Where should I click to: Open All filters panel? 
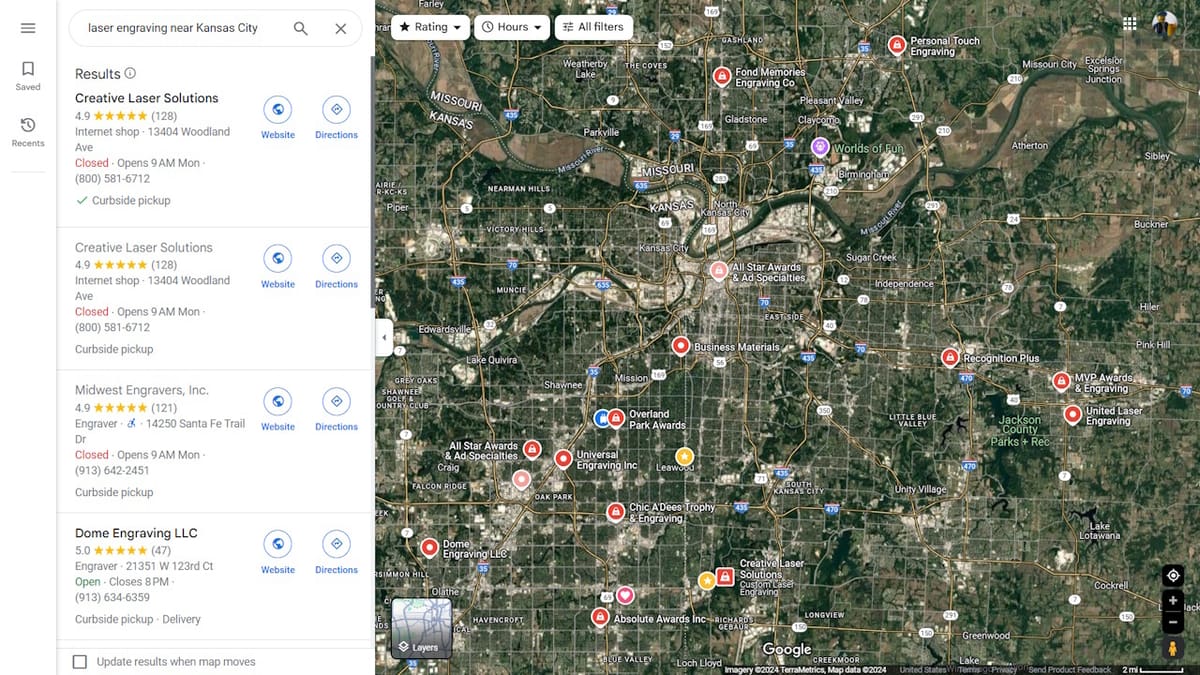[593, 27]
